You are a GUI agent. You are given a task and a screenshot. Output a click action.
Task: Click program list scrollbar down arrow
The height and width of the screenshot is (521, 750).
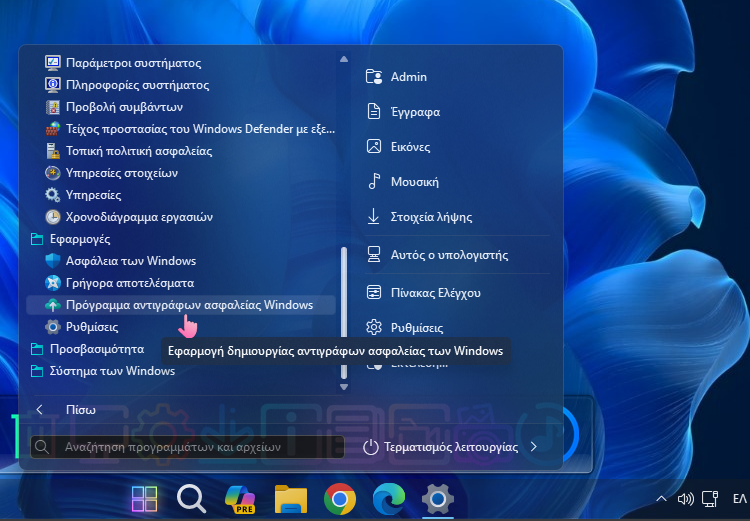343,386
